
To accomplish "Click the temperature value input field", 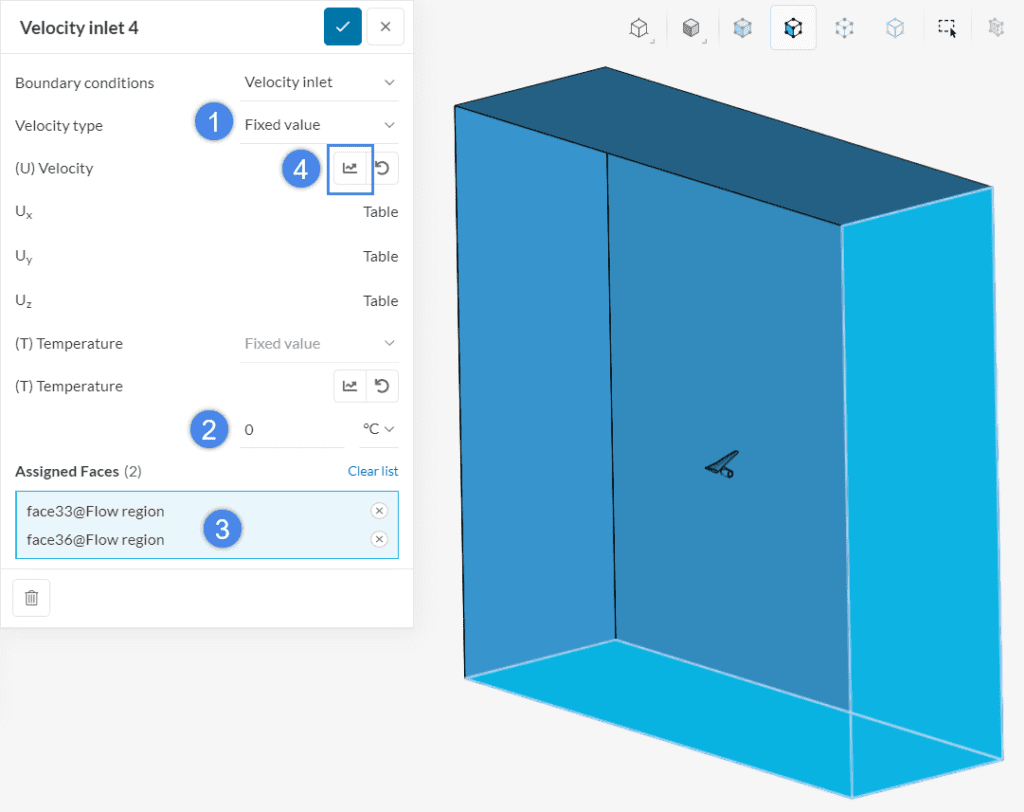I will pyautogui.click(x=292, y=429).
